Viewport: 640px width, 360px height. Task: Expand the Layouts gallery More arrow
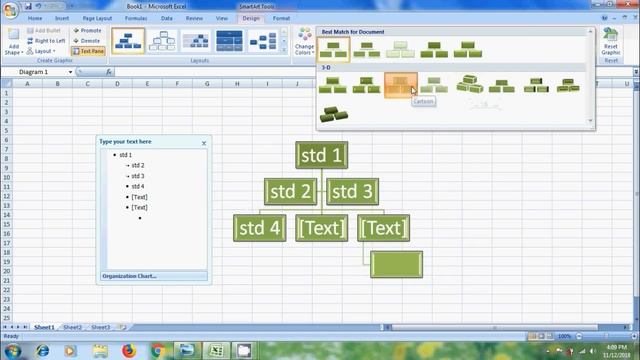(x=284, y=50)
